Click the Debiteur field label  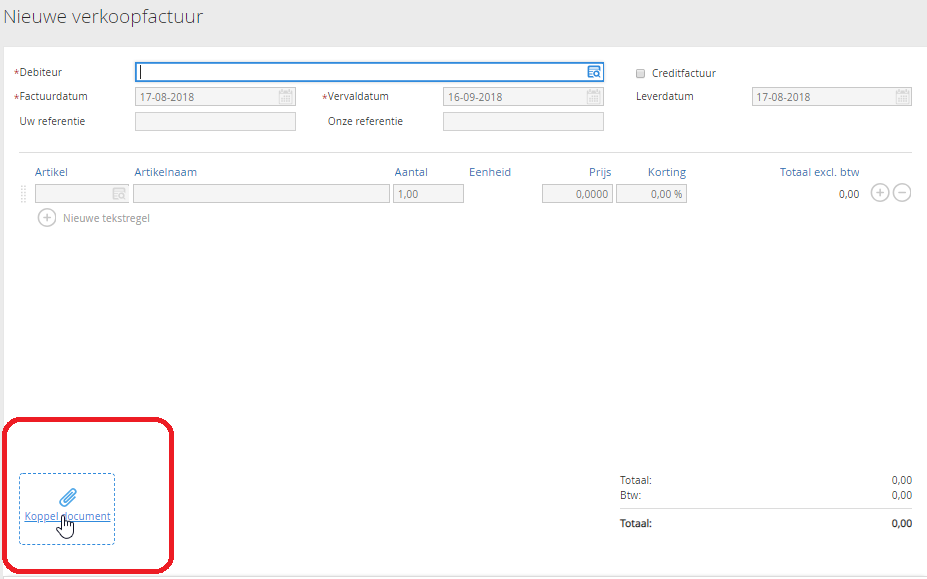(x=41, y=72)
